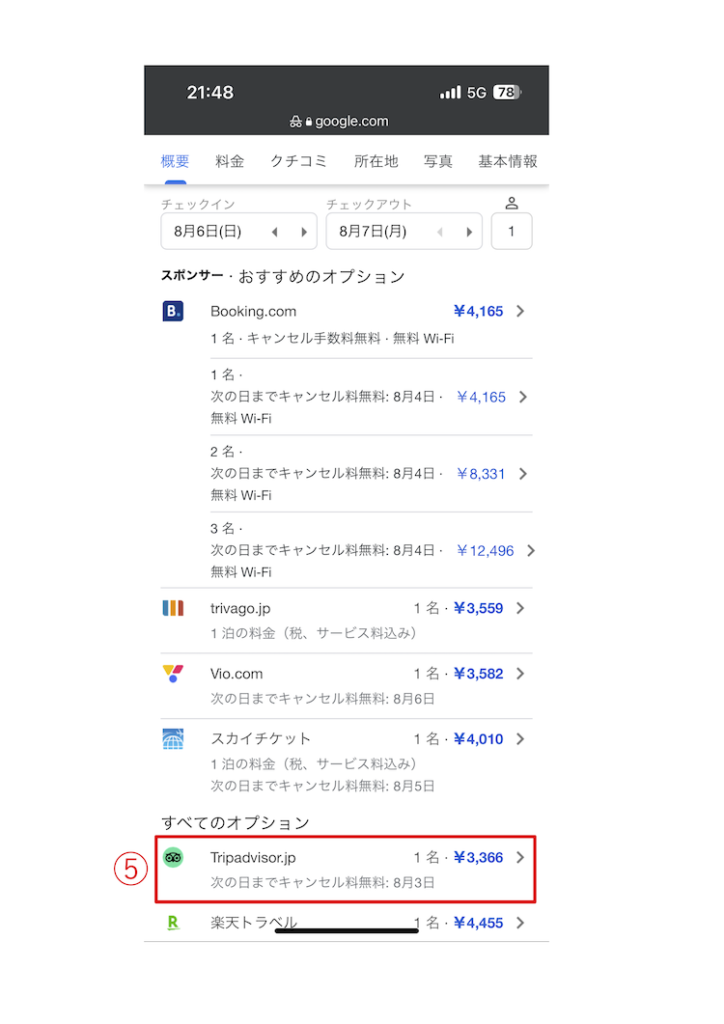Open chevron on the 楽天トラベル row
The image size is (724, 1024).
pyautogui.click(x=520, y=923)
